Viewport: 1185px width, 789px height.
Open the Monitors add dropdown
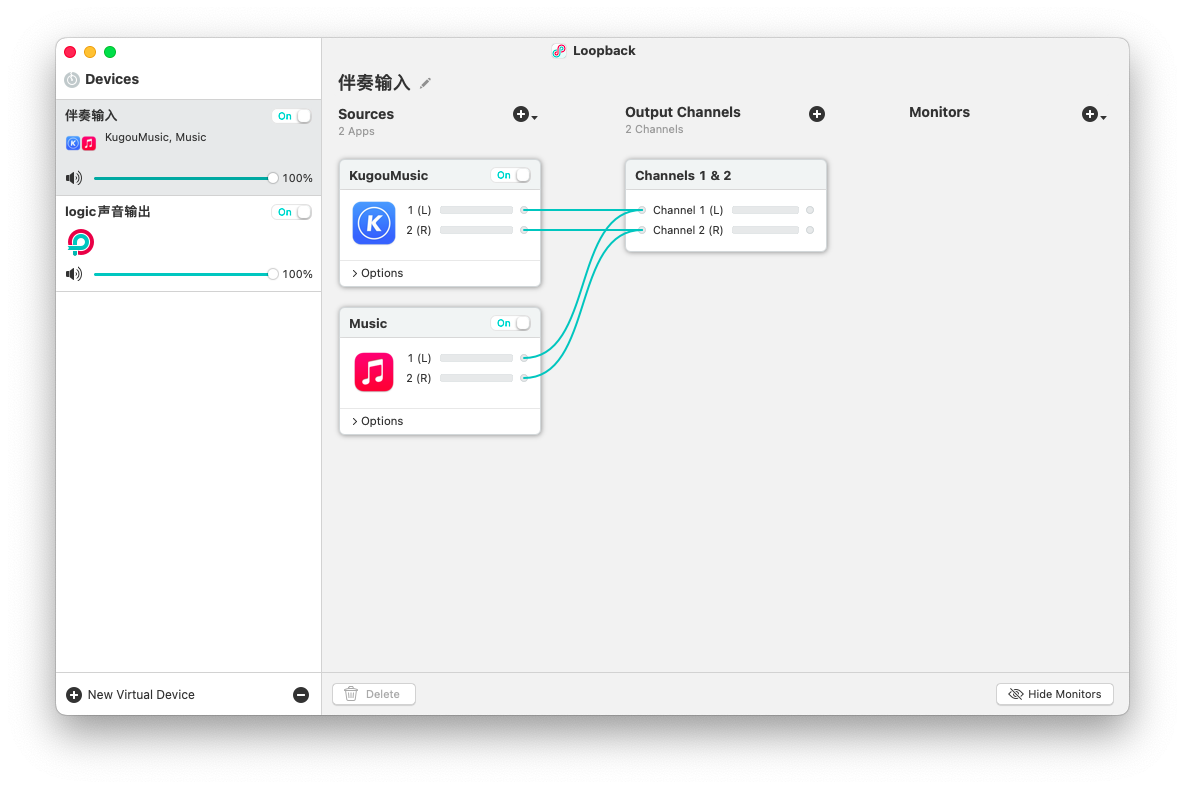point(1094,115)
